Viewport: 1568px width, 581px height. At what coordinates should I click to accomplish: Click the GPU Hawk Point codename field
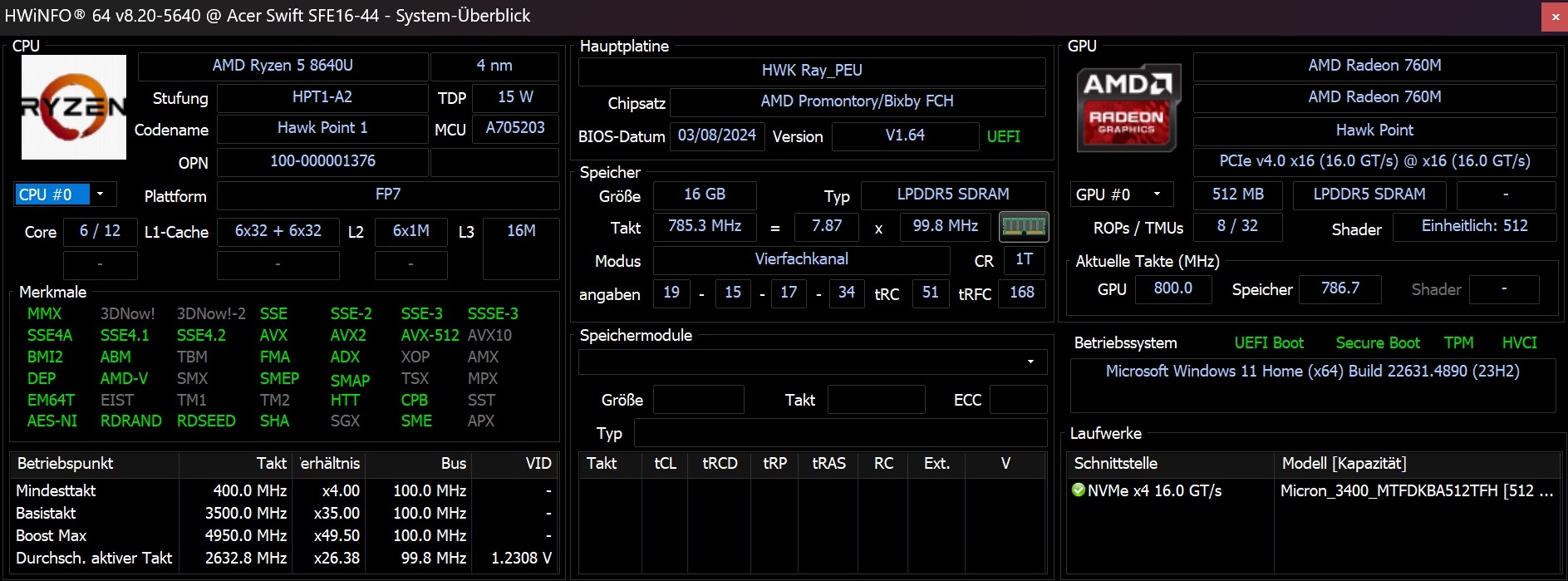[x=1374, y=130]
